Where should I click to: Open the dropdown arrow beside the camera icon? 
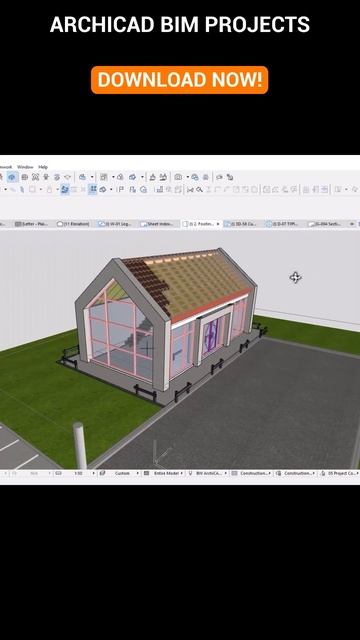click(x=187, y=177)
